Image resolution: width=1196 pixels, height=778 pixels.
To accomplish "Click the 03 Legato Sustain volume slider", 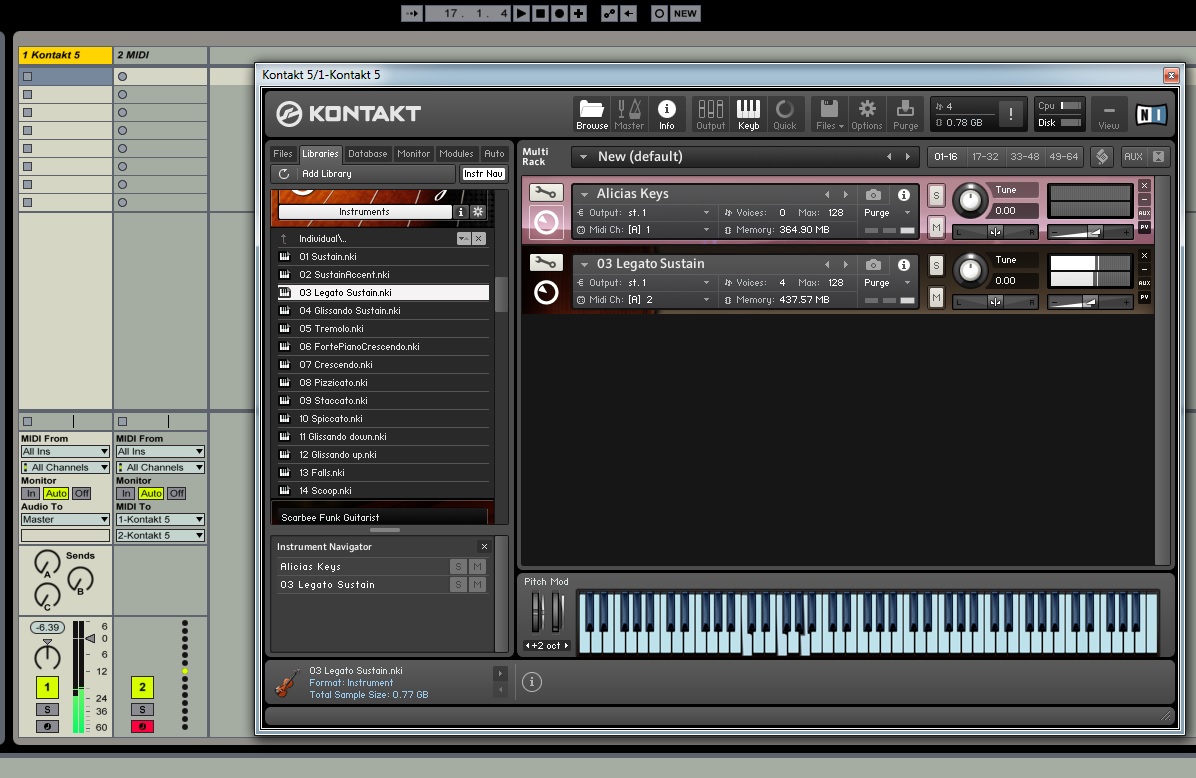I will click(x=1090, y=302).
